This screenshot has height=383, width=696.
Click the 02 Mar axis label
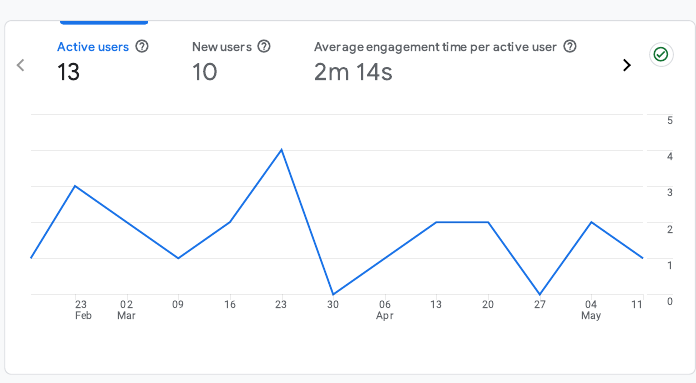coord(126,310)
